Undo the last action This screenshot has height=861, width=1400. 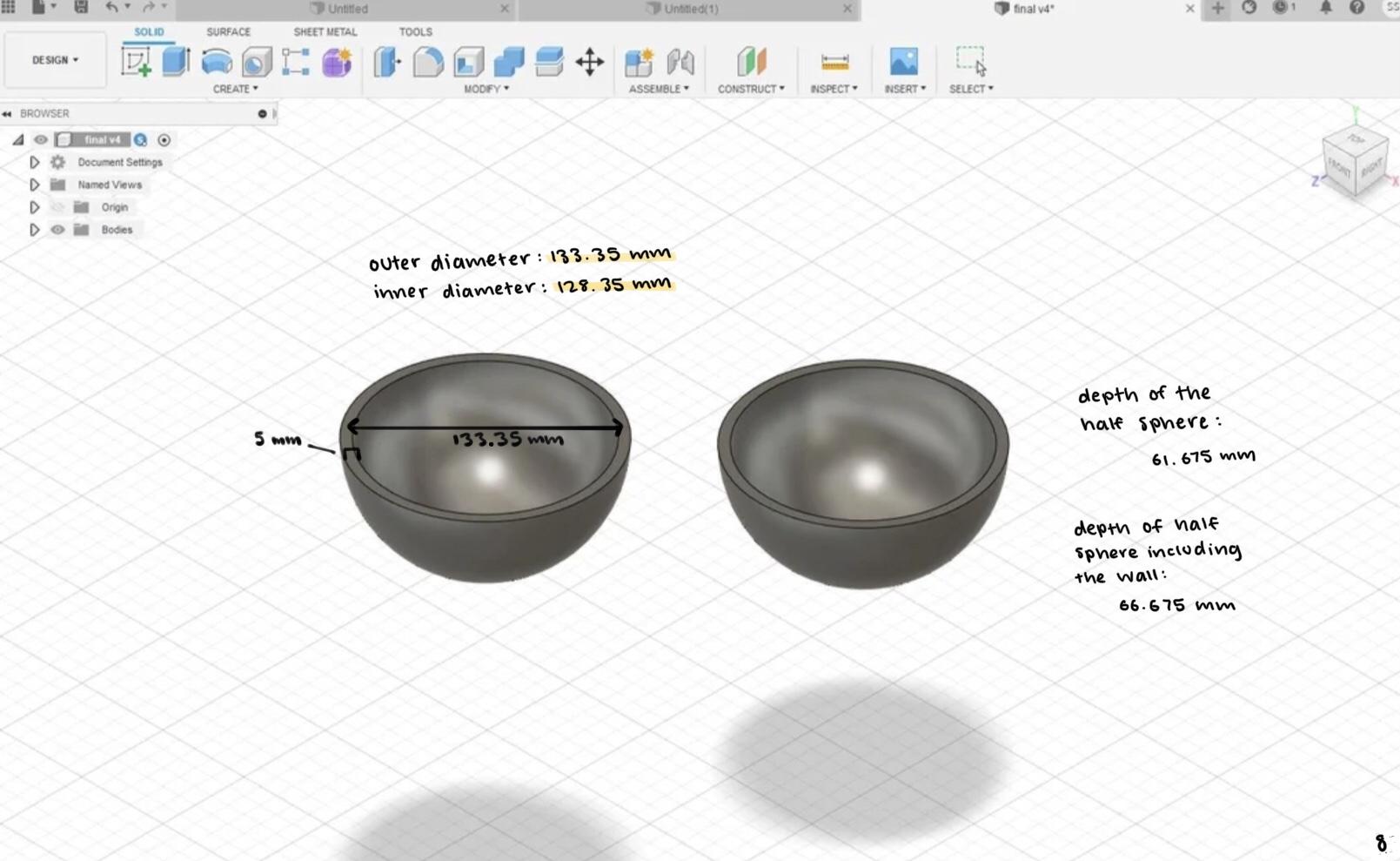coord(111,8)
